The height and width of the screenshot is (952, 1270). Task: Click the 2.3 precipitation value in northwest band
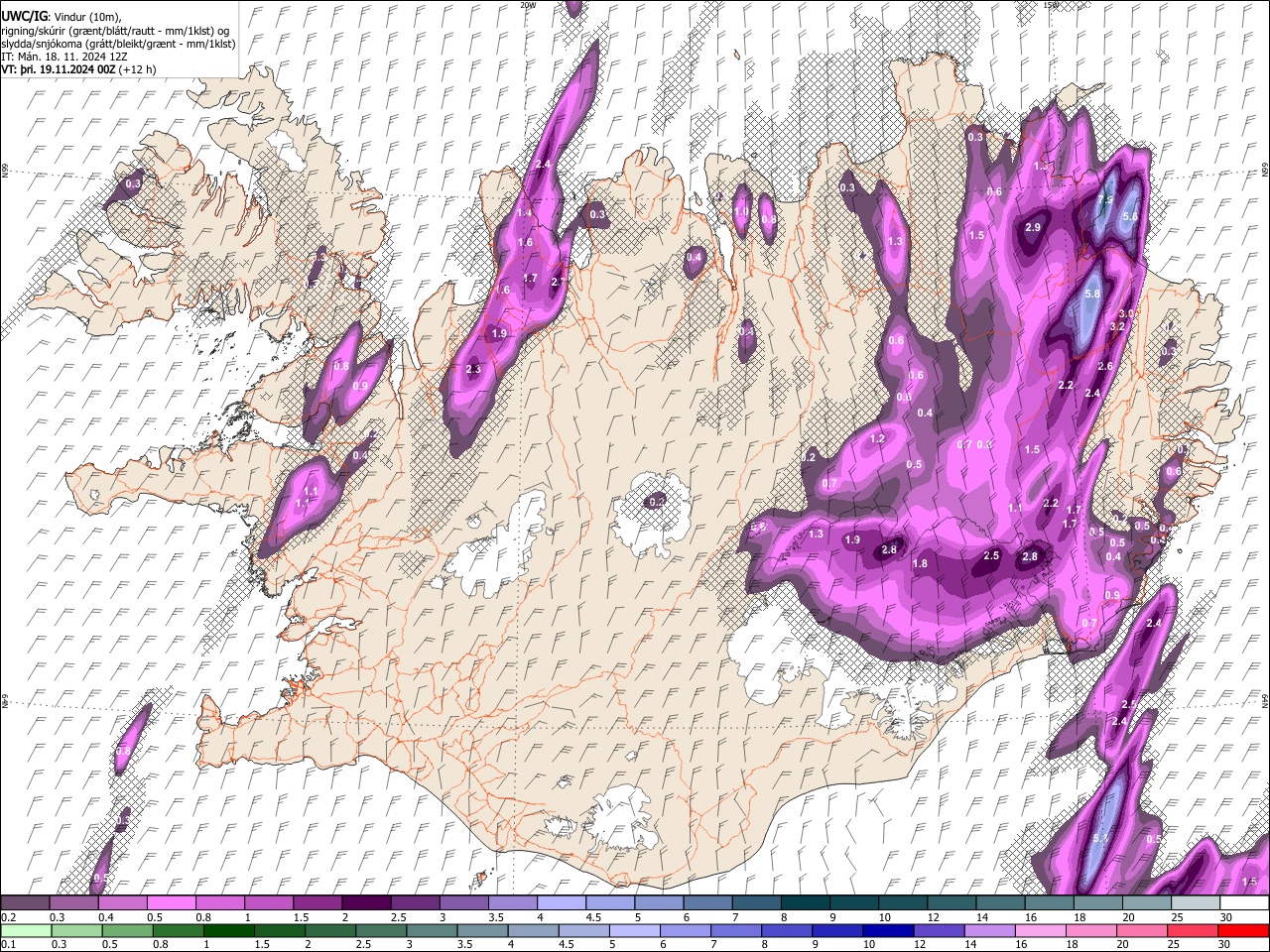(x=473, y=369)
